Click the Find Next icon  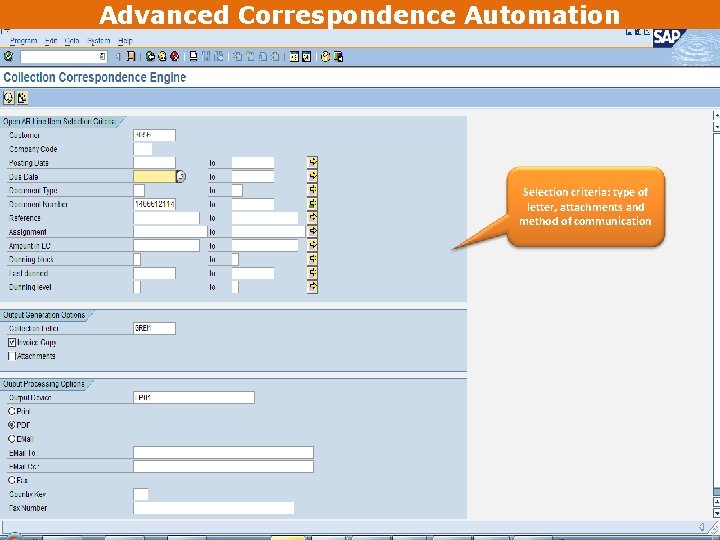point(219,56)
